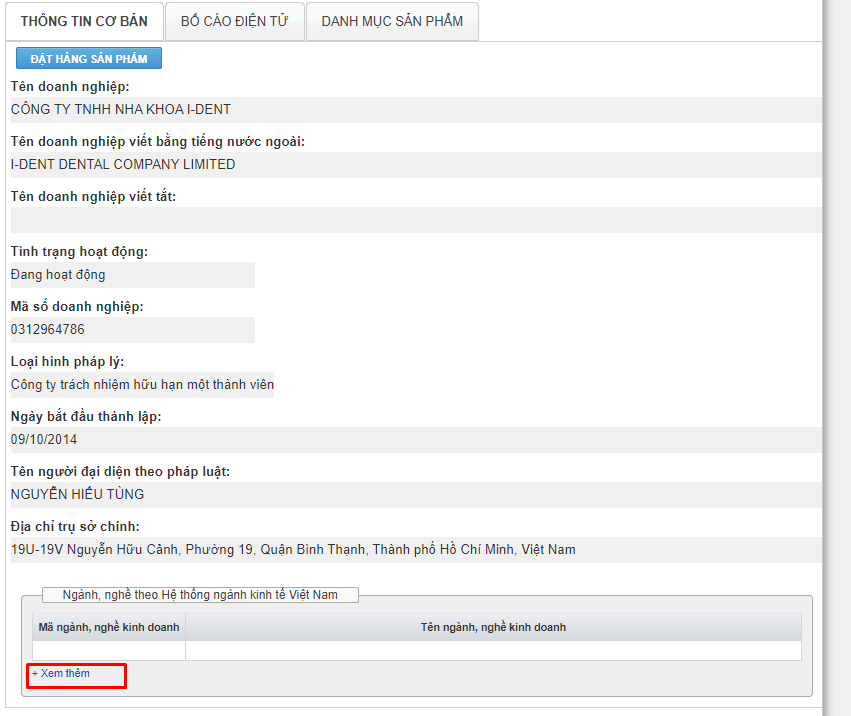
Task: Select the THÔNG TIN CƠ BẢN tab
Action: 84,21
